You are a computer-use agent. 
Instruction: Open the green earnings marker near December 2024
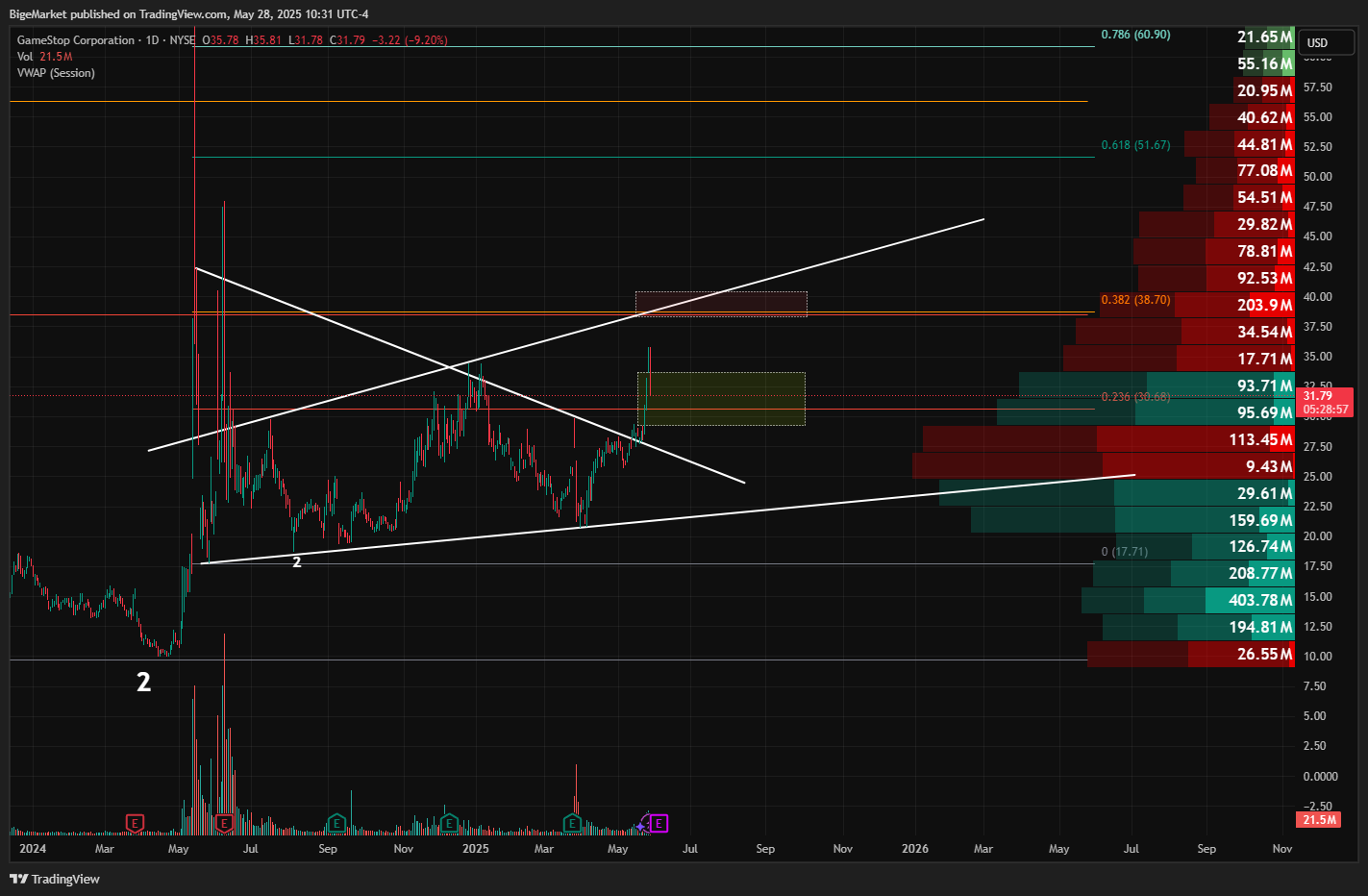449,823
